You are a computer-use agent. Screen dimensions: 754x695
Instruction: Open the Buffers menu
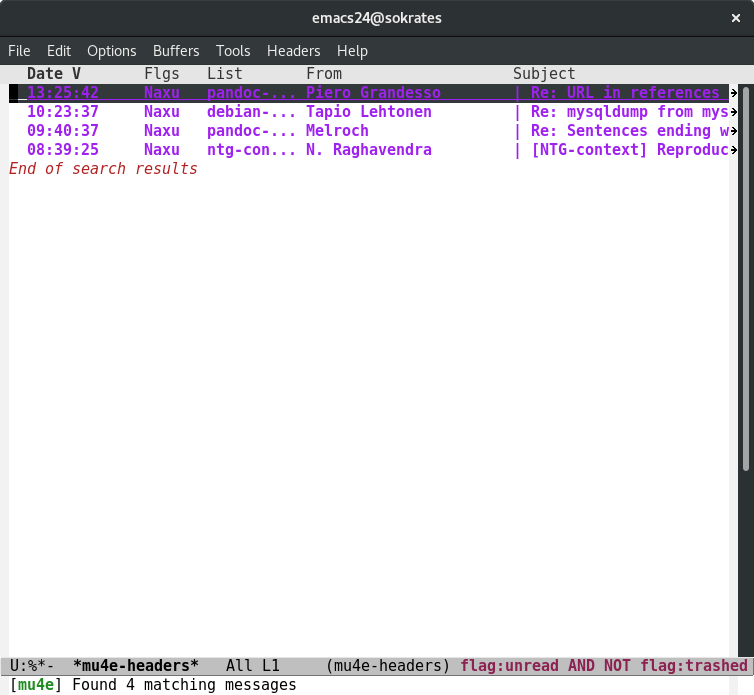click(x=176, y=51)
